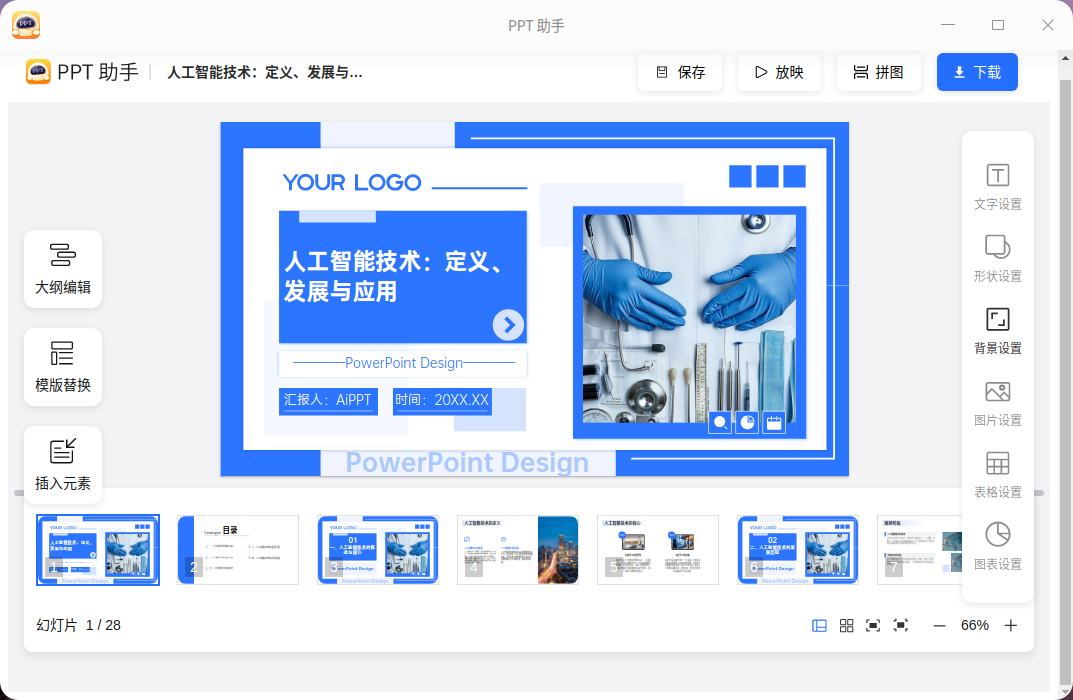This screenshot has height=700, width=1073.
Task: Minimize the PPT 助手 window
Action: (948, 25)
